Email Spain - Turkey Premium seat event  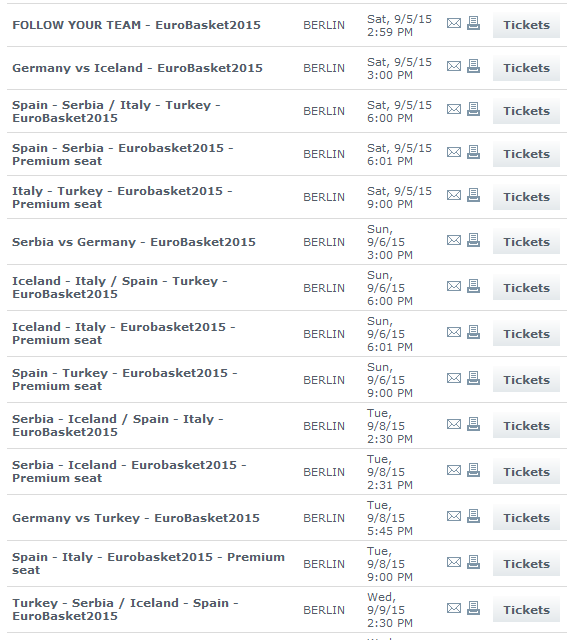click(x=454, y=378)
